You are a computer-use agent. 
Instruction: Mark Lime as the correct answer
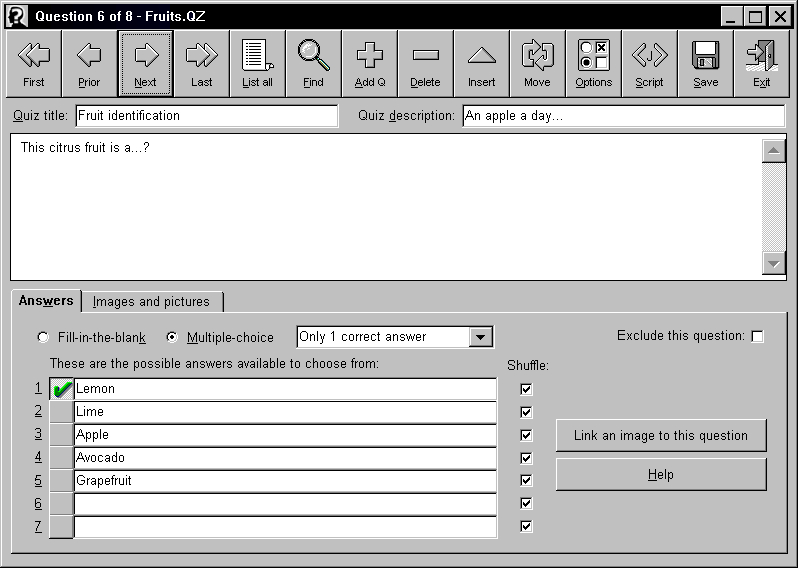(x=62, y=412)
